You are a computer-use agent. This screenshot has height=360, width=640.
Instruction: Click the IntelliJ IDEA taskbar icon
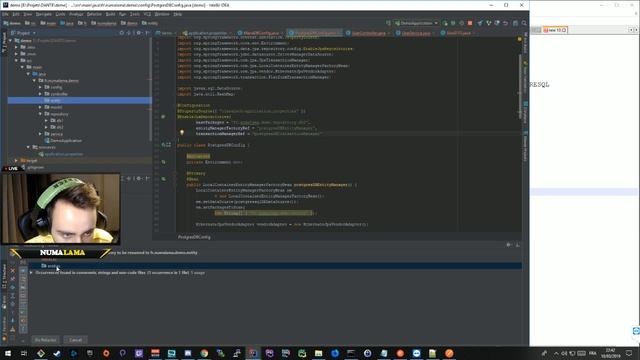click(253, 353)
